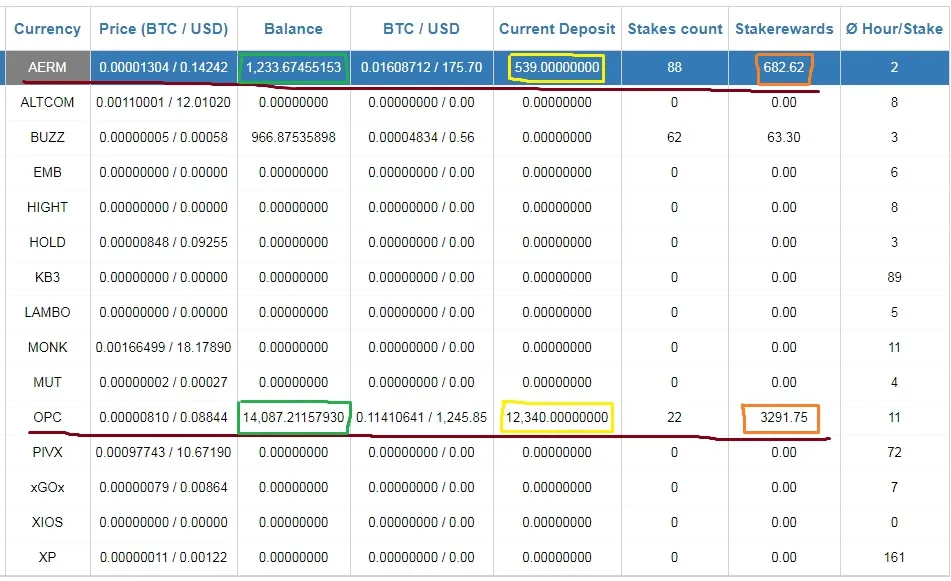Click AERM stakes count 88

pyautogui.click(x=674, y=67)
